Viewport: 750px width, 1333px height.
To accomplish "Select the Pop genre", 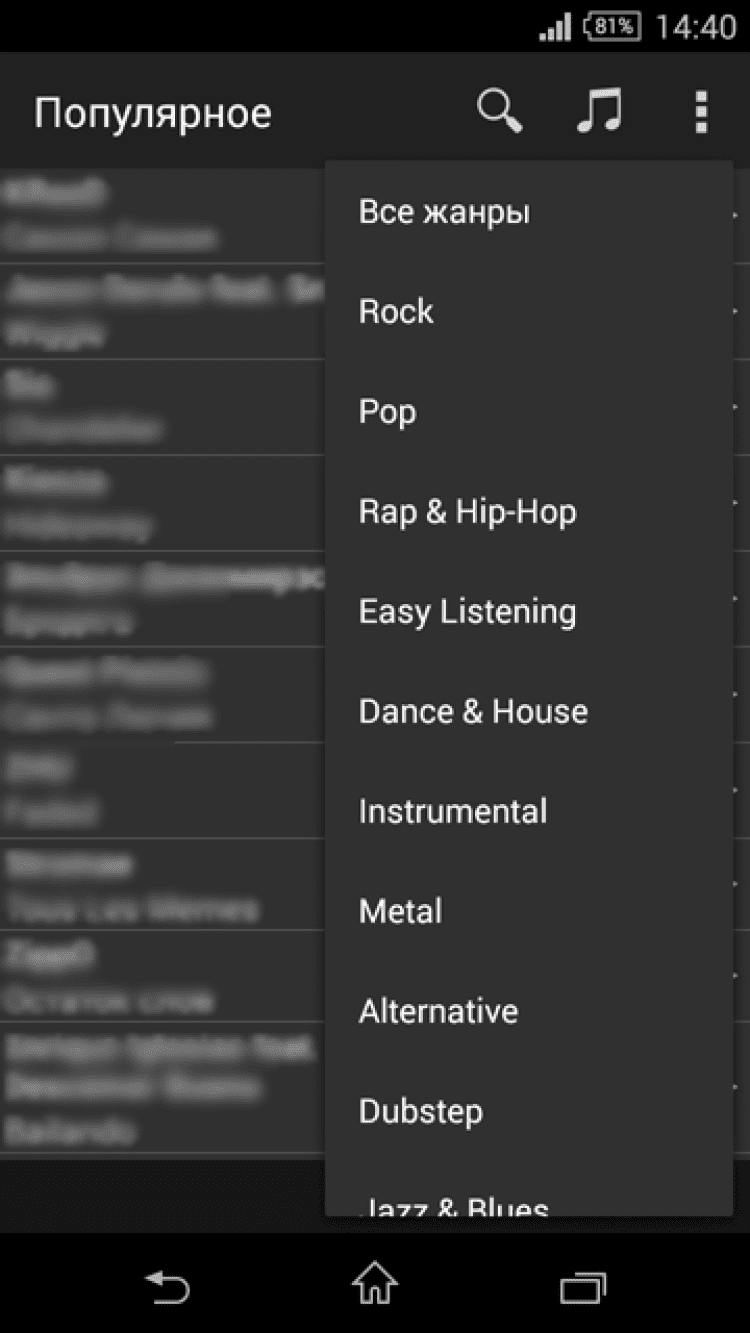I will (388, 412).
